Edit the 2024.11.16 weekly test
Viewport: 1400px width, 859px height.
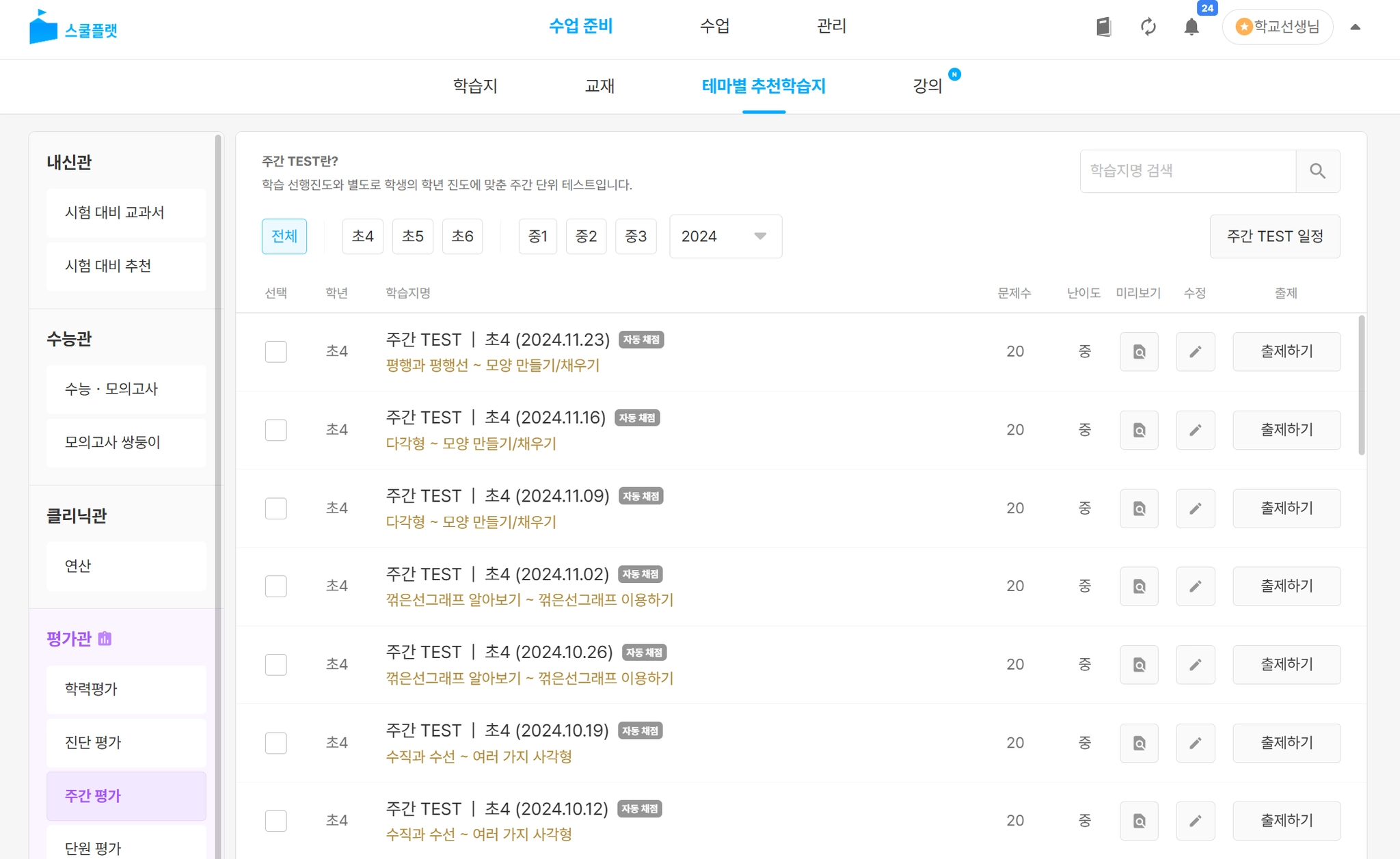pos(1195,430)
